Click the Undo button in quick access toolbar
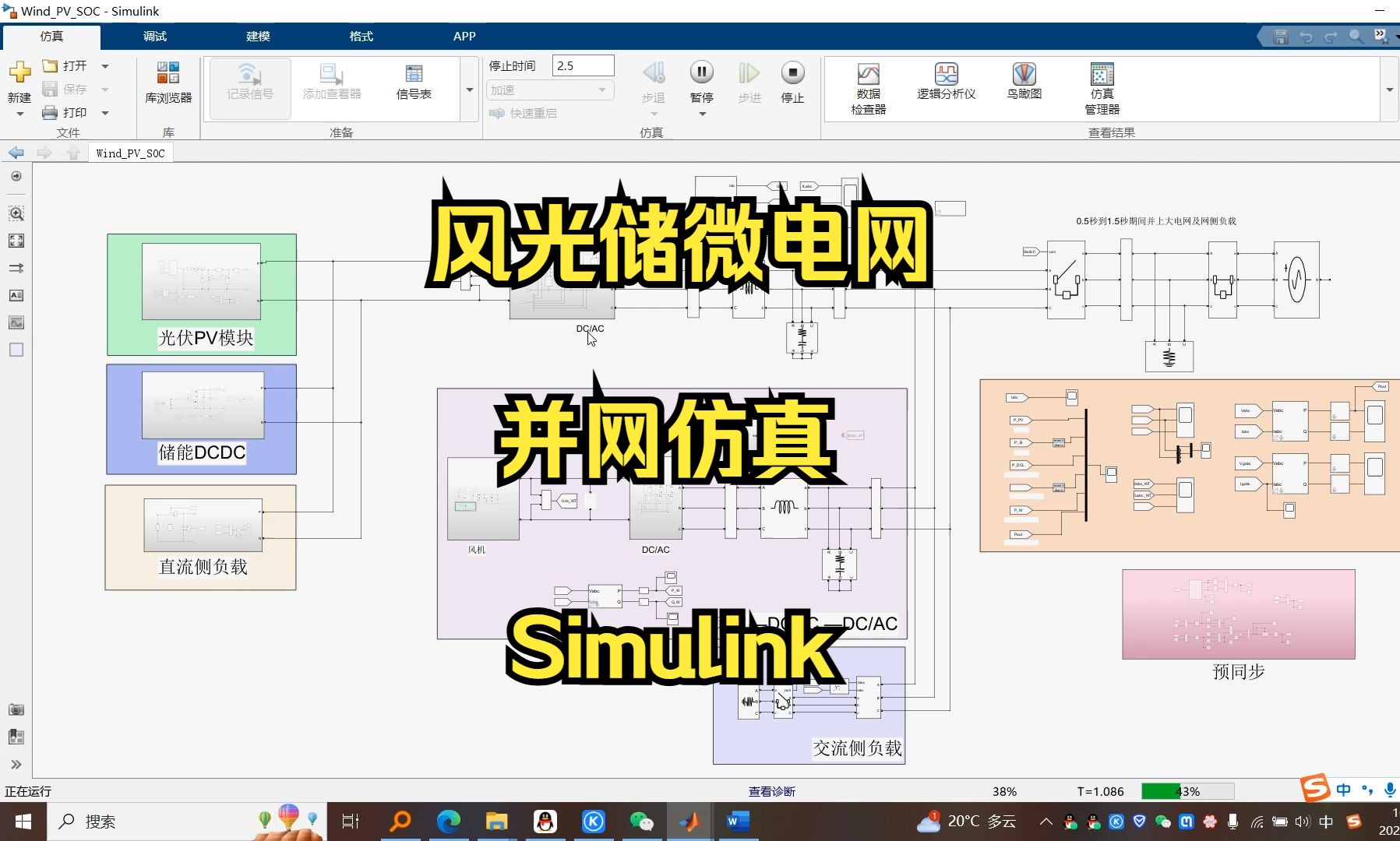Viewport: 1400px width, 841px height. point(1307,37)
